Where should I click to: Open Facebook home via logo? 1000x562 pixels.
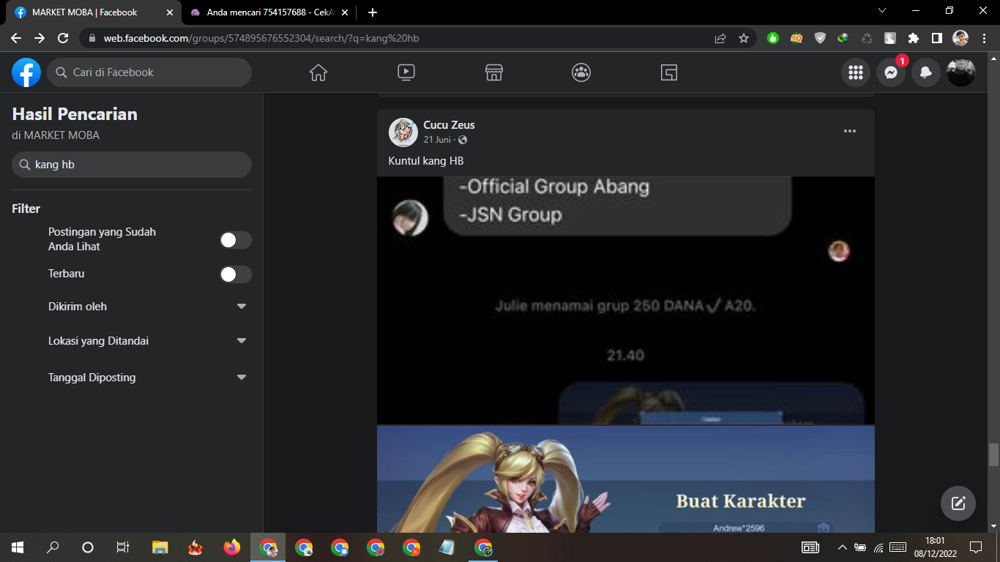(26, 73)
